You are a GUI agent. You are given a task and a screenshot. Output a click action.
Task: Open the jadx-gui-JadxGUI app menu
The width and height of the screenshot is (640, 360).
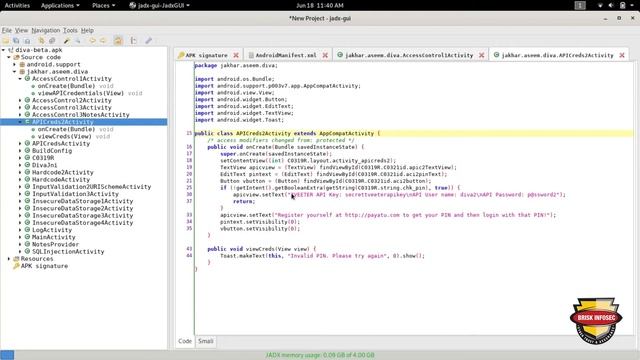160,5
